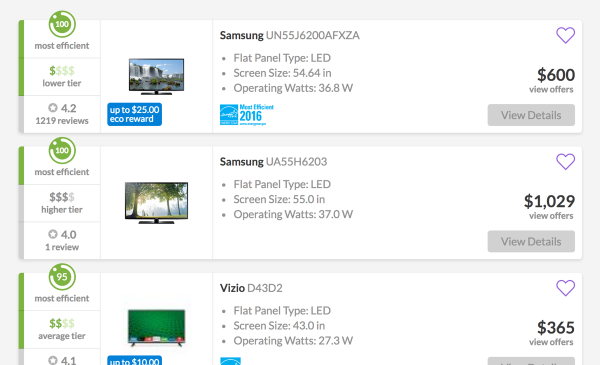View offers under the $1,029 price
Screen dimensions: 600x365
click(551, 216)
